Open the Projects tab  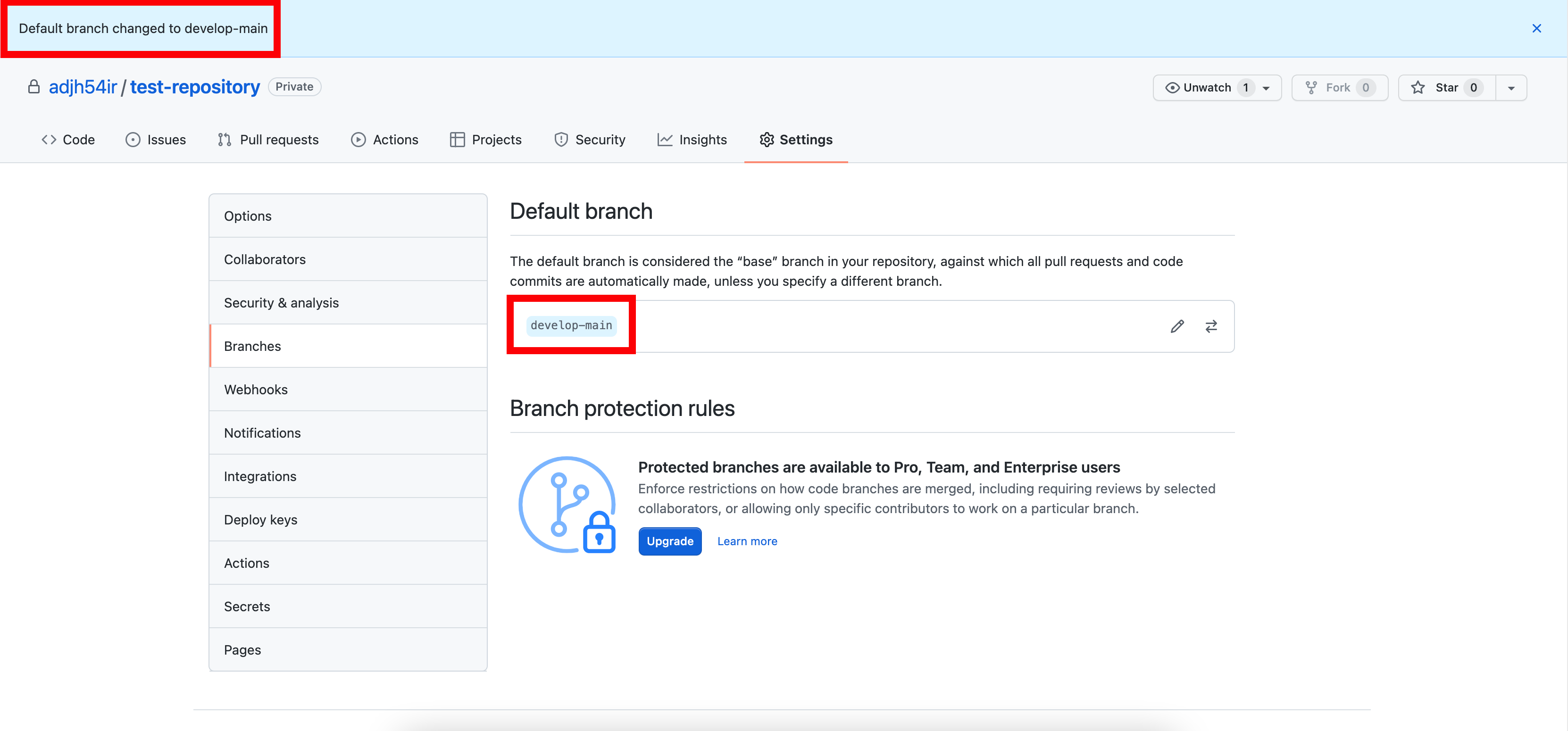[x=486, y=140]
